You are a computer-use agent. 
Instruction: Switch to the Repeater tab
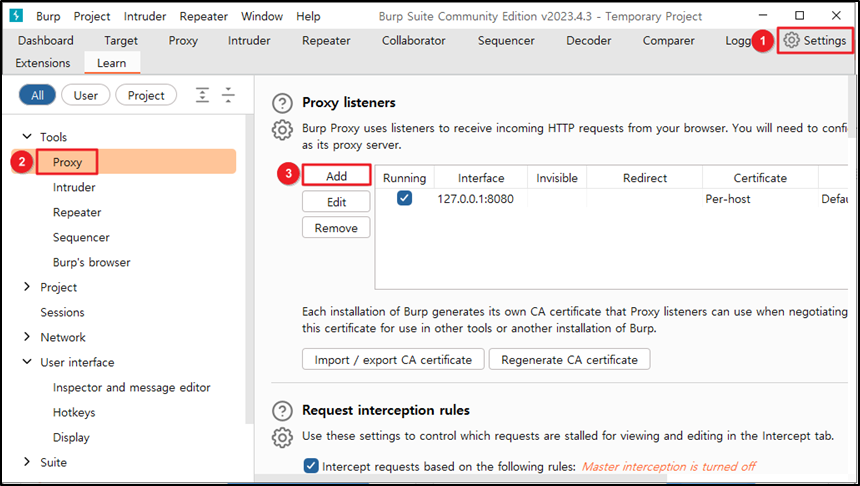click(x=326, y=41)
